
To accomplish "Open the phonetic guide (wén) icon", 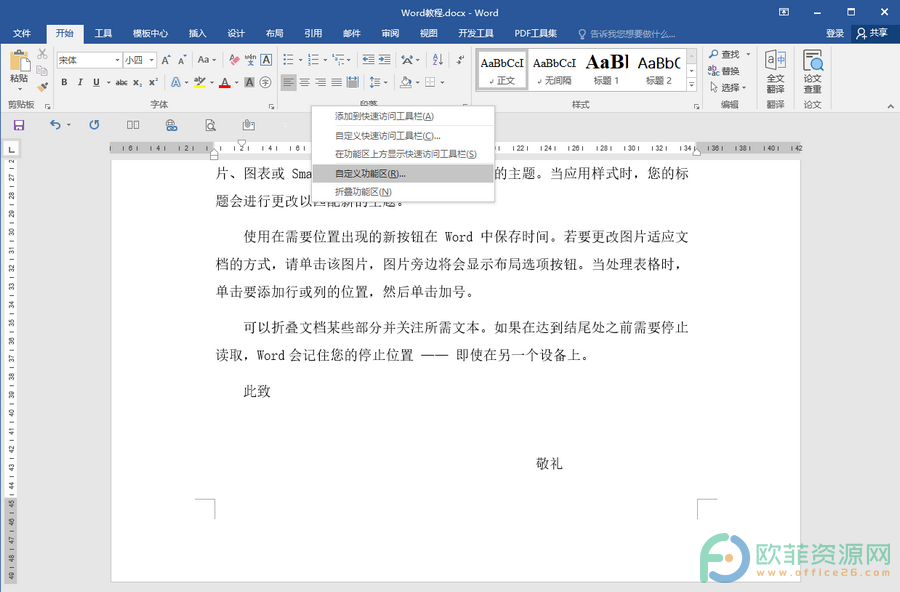I will [250, 60].
